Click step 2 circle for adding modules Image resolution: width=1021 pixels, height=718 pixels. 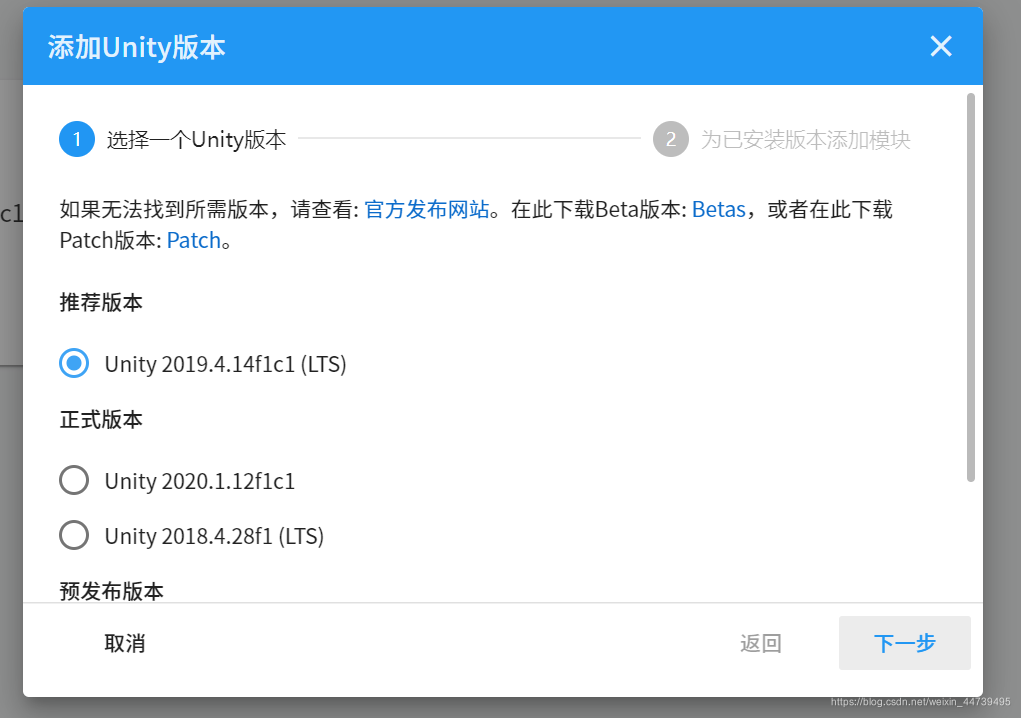point(671,139)
